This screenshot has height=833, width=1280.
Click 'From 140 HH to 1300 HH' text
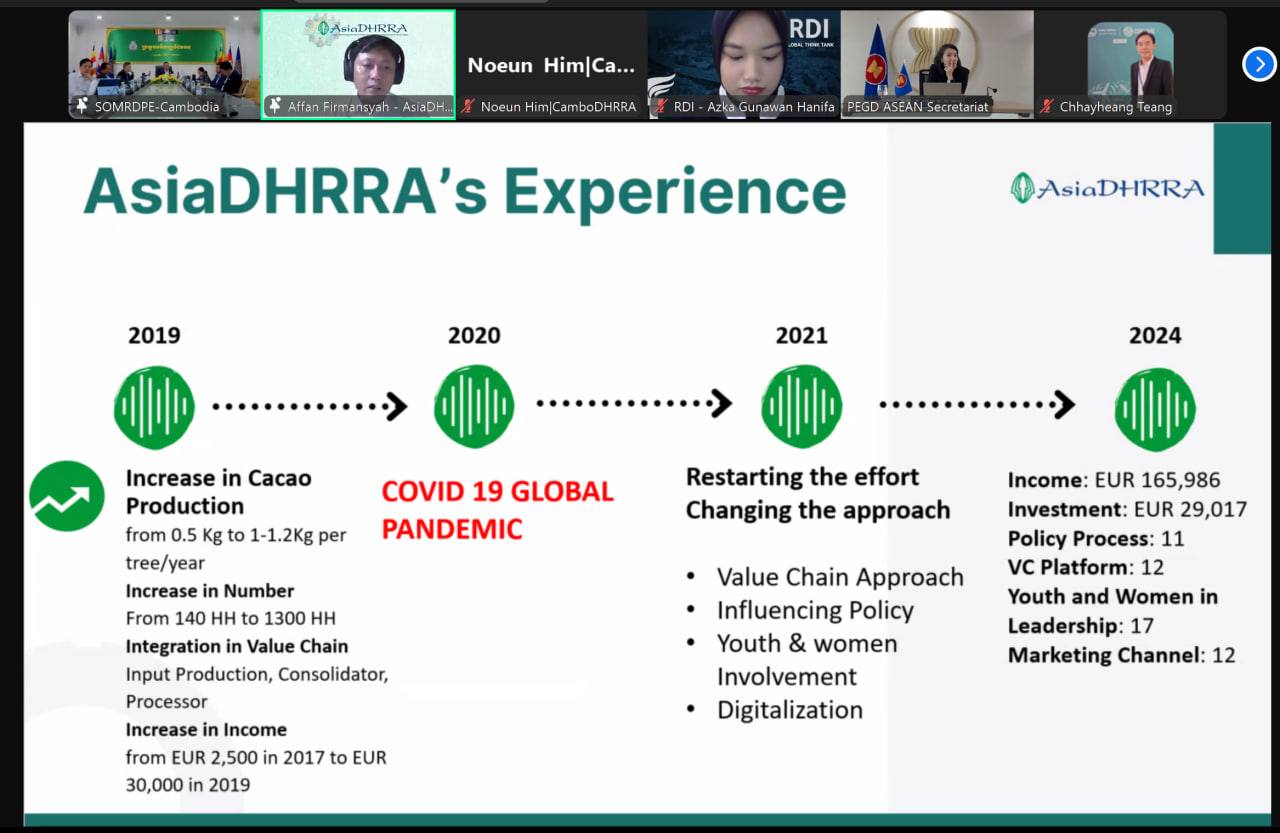tap(230, 618)
